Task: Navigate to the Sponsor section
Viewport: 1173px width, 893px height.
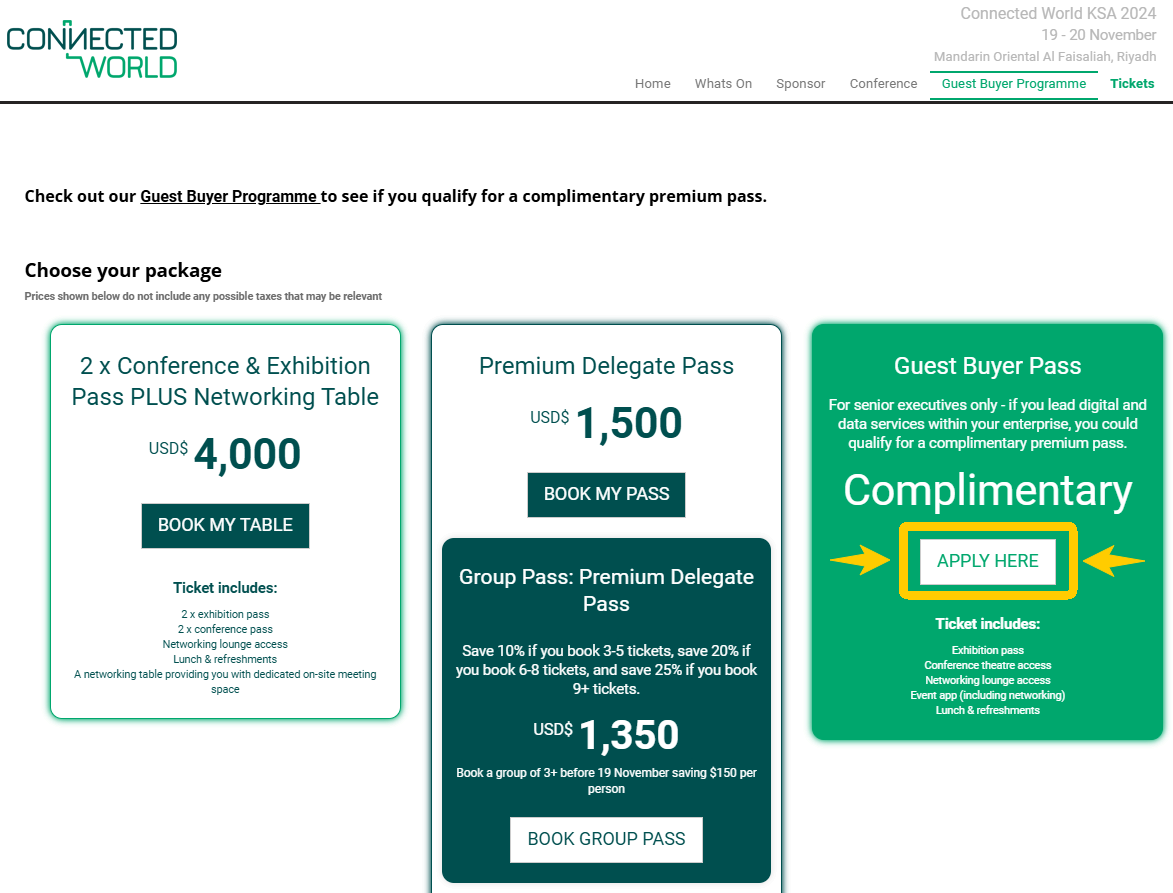Action: (x=800, y=84)
